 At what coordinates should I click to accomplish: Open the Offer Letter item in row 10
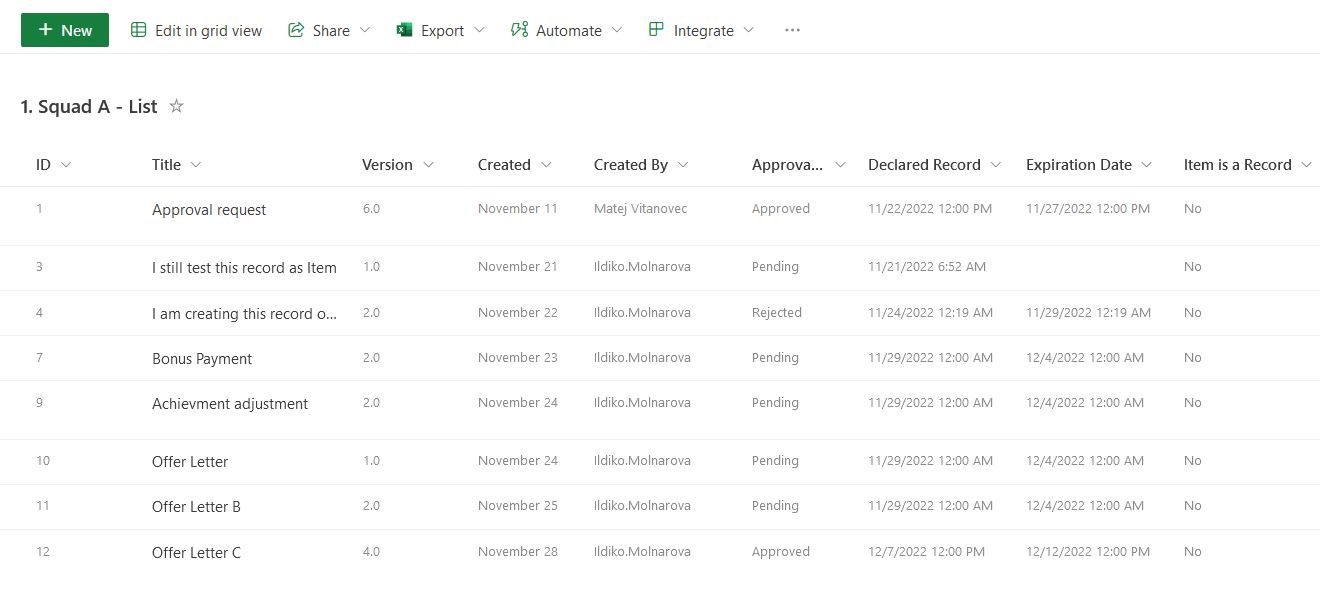coord(190,462)
